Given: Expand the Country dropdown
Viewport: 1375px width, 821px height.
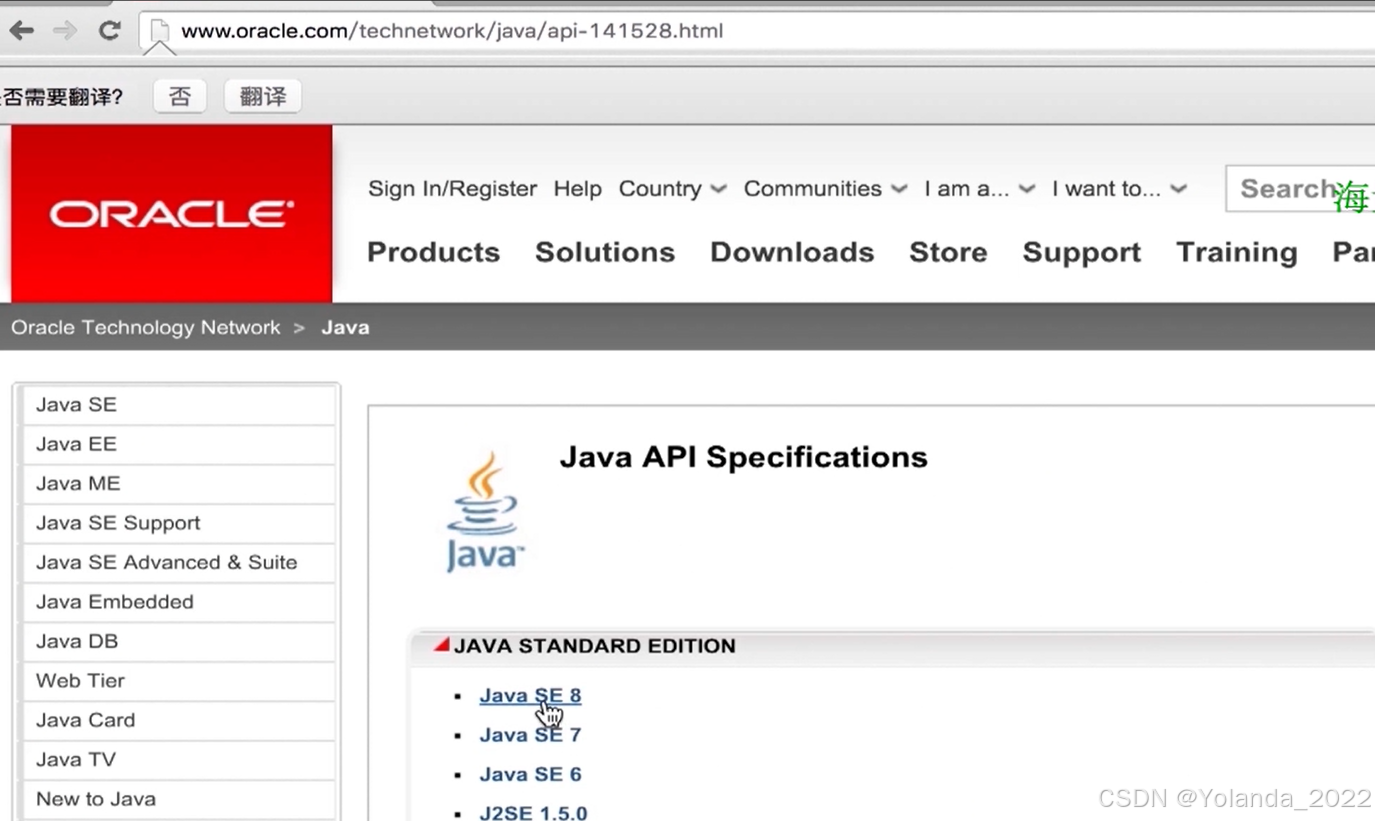Looking at the screenshot, I should click(x=672, y=189).
